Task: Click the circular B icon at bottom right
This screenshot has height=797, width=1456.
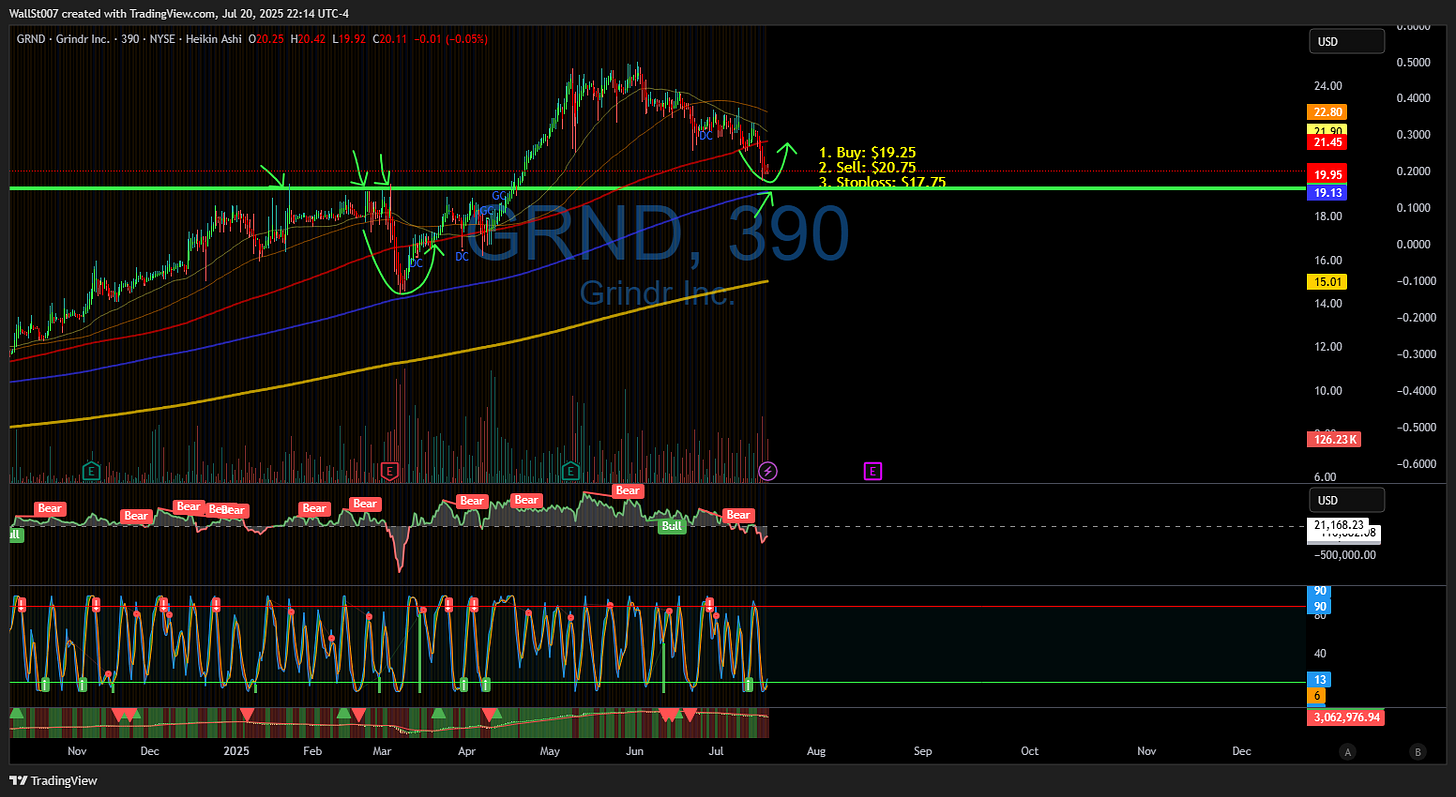Action: (1418, 751)
